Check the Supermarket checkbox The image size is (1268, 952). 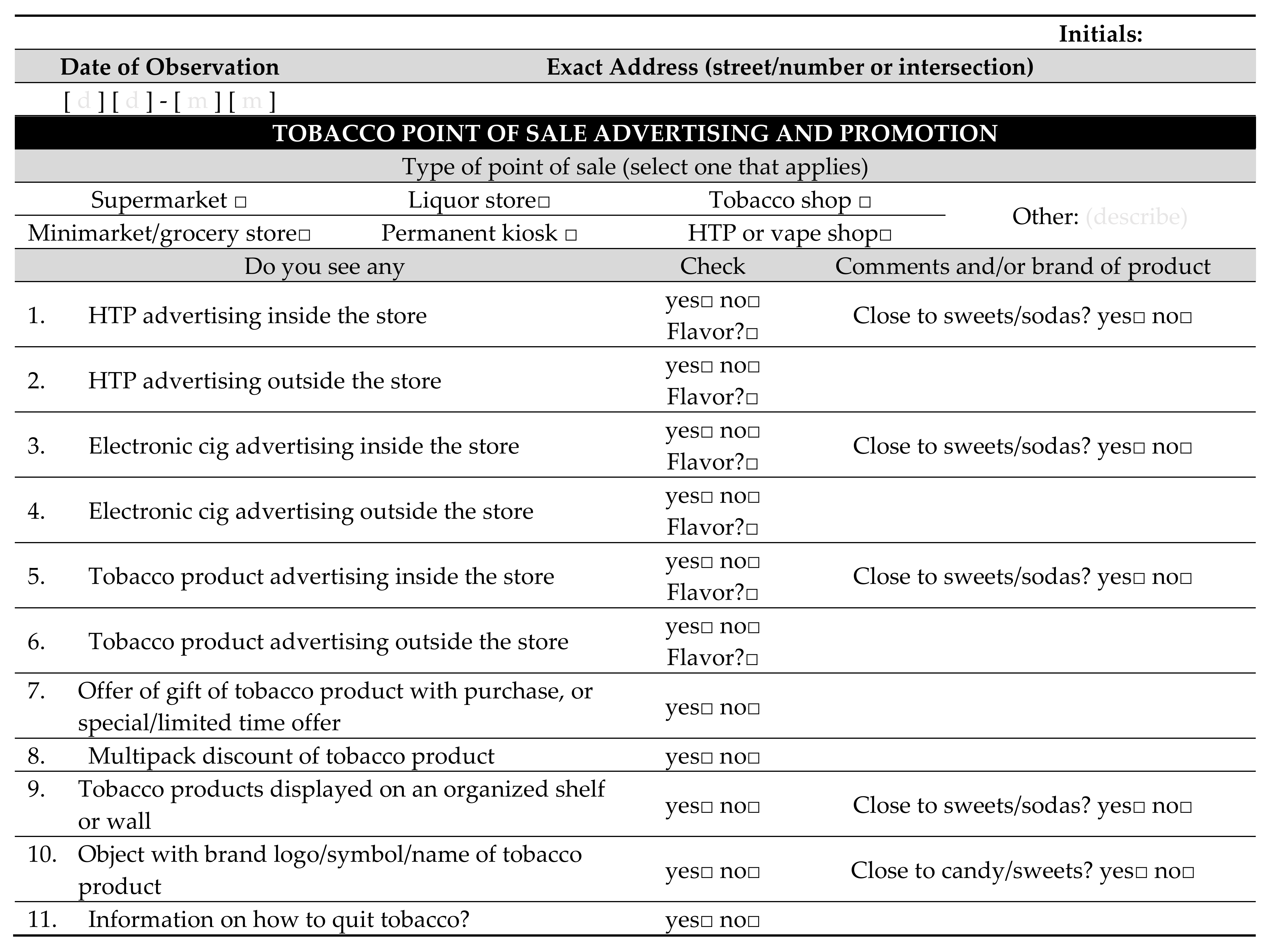click(x=241, y=202)
